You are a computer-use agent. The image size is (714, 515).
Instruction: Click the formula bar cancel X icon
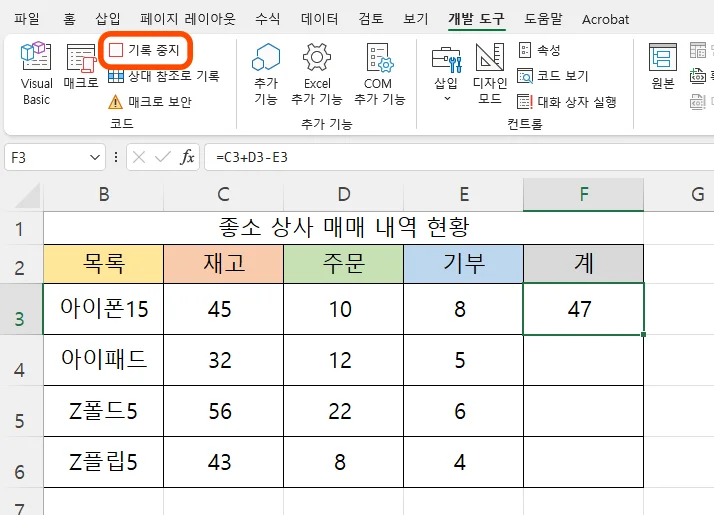click(x=139, y=158)
